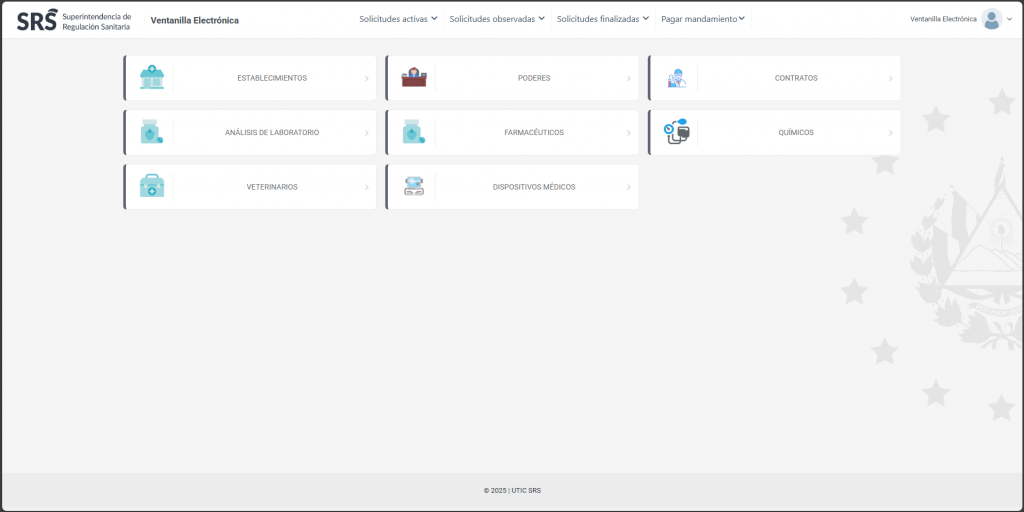Click the Veterinarios first aid kit icon
1024x512 pixels.
click(152, 187)
